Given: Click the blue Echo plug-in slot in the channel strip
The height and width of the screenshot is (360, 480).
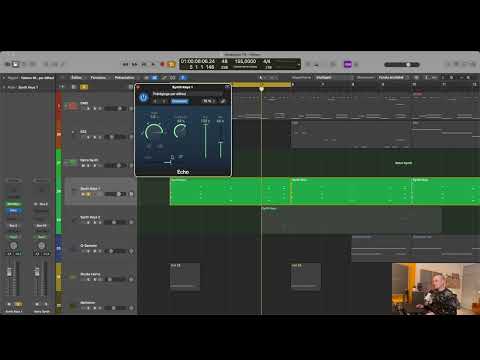Looking at the screenshot, I should click(x=13, y=211).
